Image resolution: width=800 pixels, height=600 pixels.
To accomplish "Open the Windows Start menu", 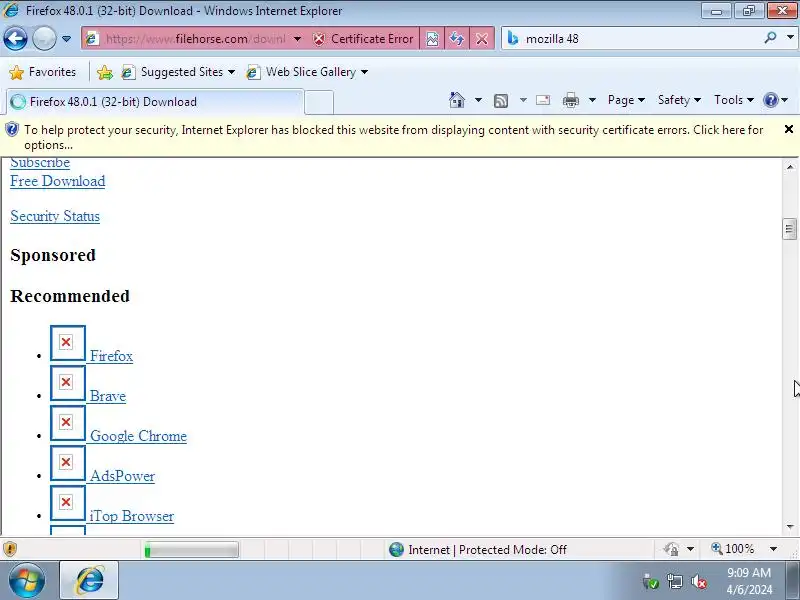I will pos(27,581).
